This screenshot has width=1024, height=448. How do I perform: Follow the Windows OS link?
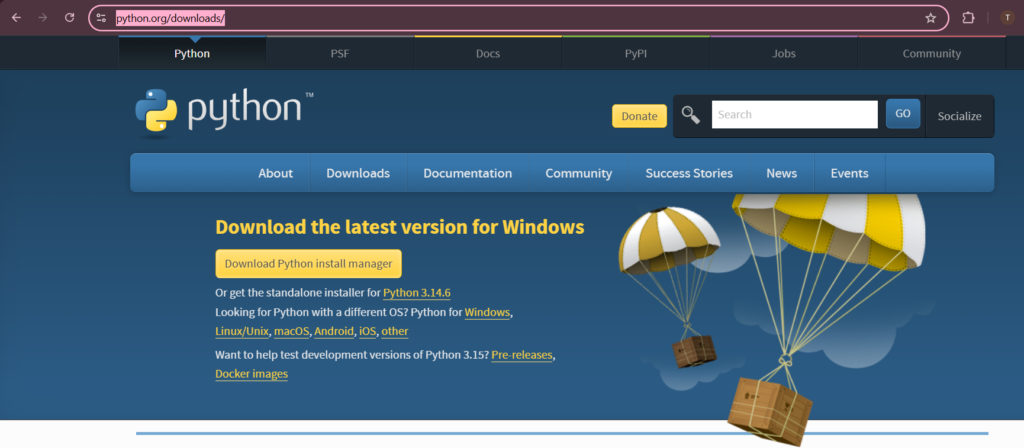pyautogui.click(x=487, y=312)
